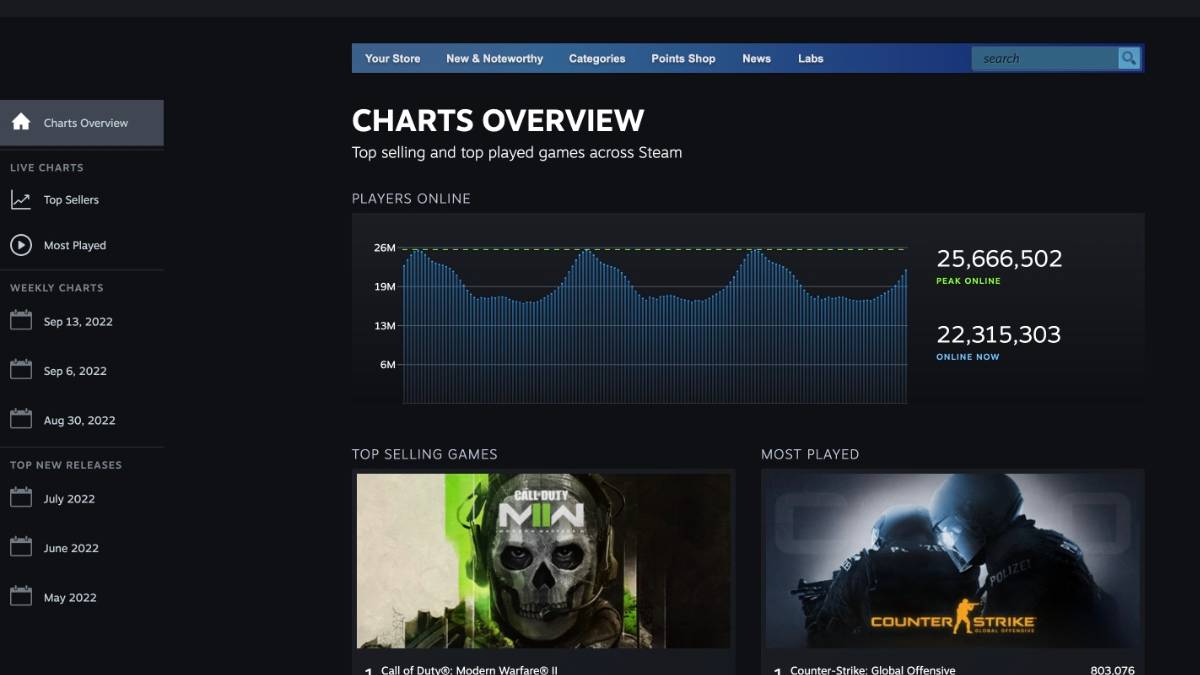Viewport: 1200px width, 675px height.
Task: Click the 25,666,502 peak online figure
Action: (x=999, y=259)
